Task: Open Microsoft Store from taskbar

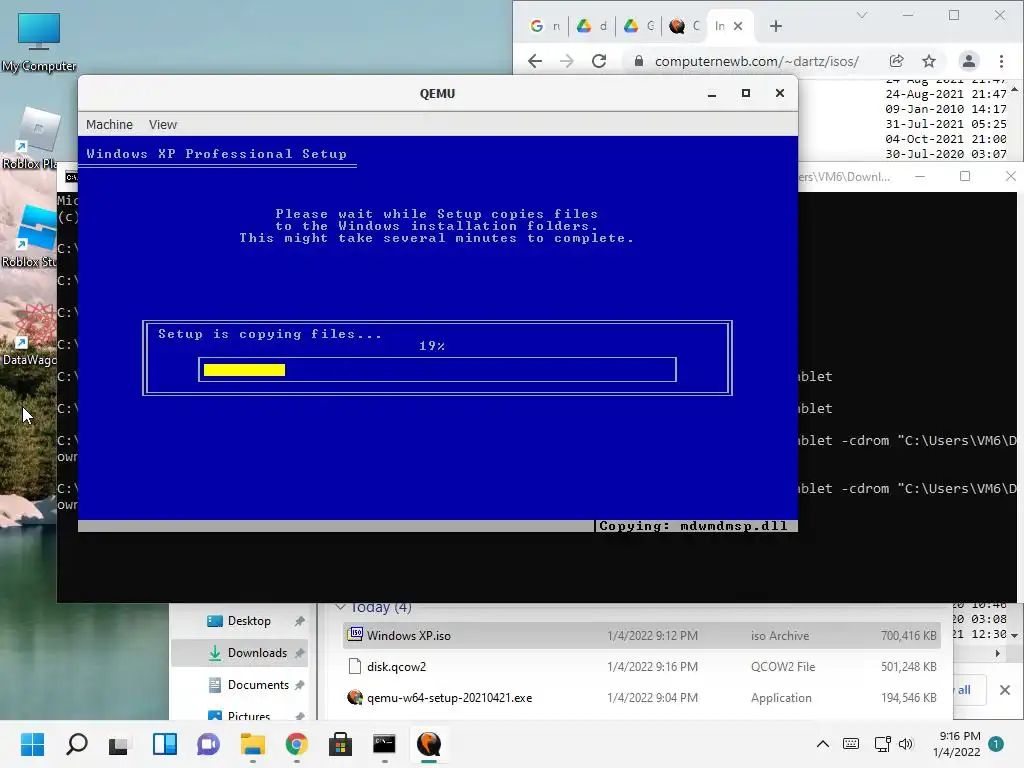Action: point(340,744)
